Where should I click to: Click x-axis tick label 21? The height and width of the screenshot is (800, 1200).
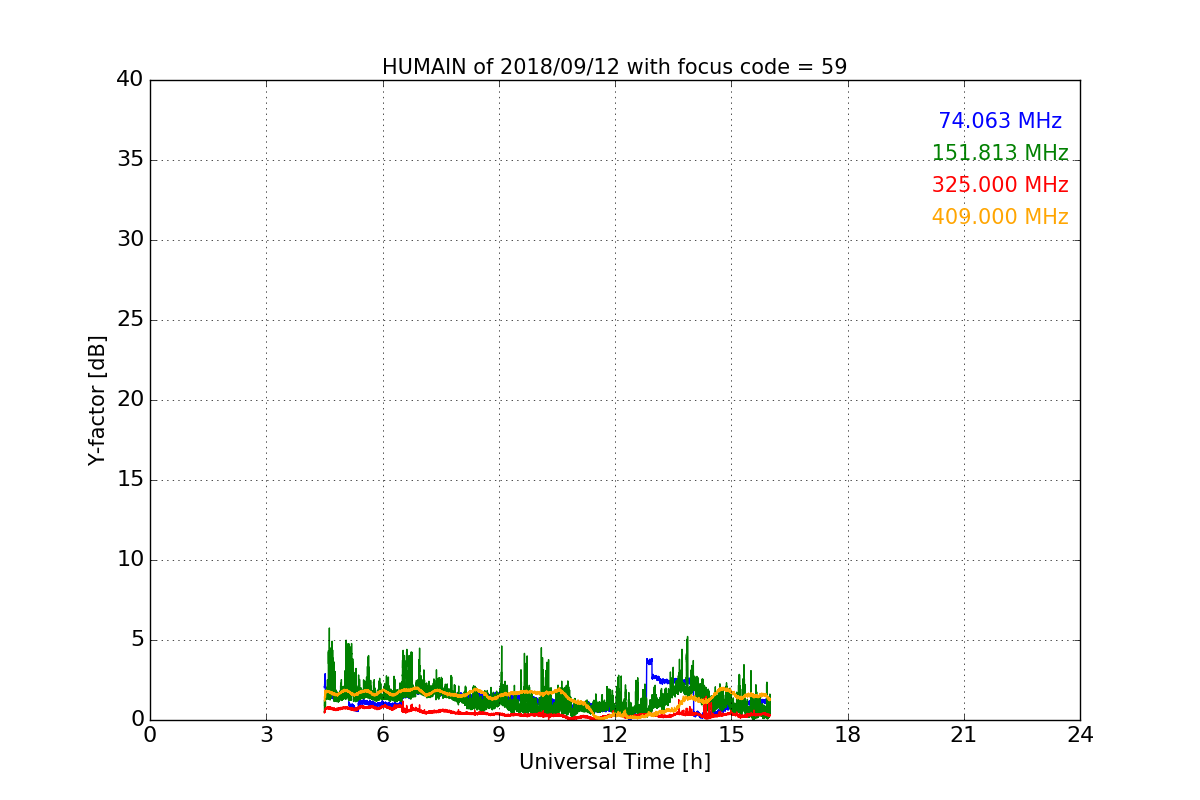tap(964, 735)
